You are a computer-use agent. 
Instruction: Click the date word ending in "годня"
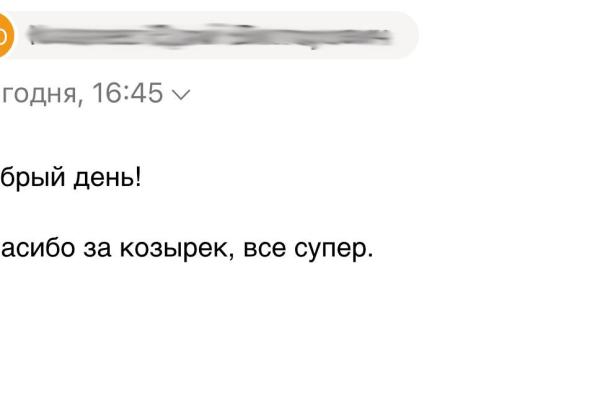[x=40, y=94]
